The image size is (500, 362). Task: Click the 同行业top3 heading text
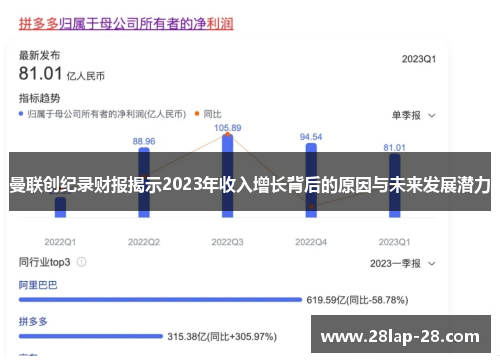(x=44, y=262)
